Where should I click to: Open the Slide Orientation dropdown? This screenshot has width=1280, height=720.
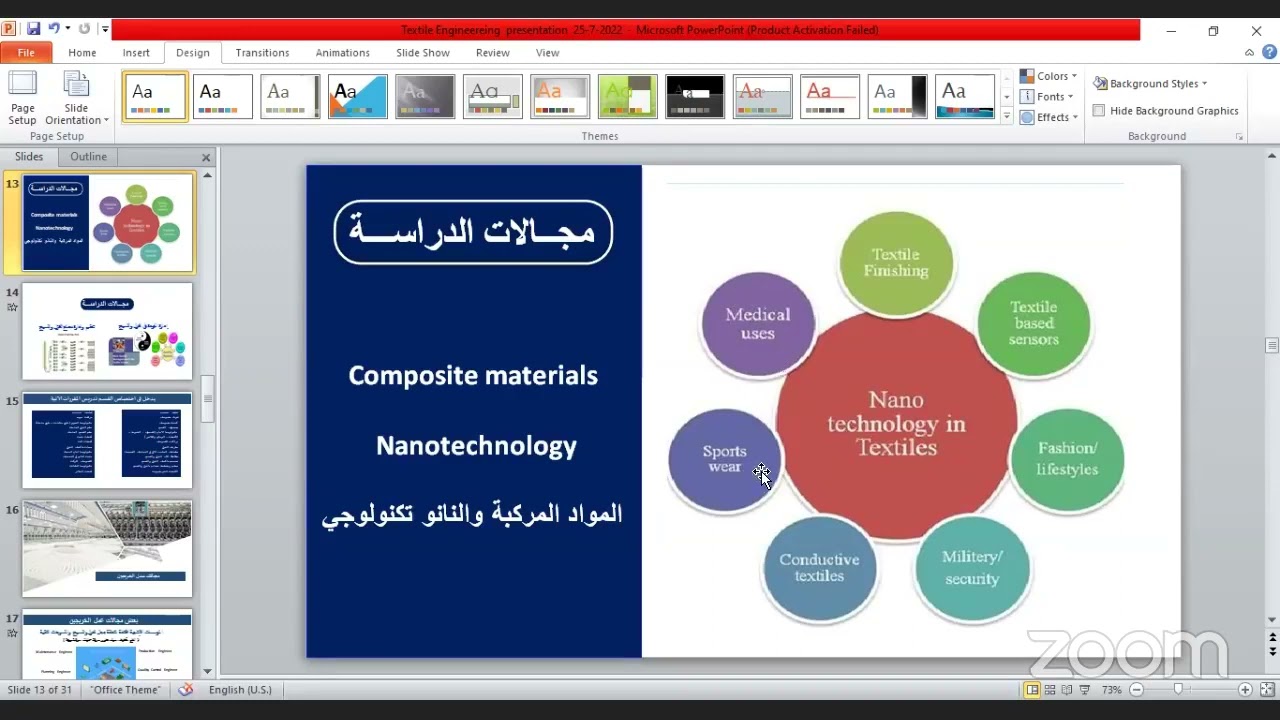(76, 98)
